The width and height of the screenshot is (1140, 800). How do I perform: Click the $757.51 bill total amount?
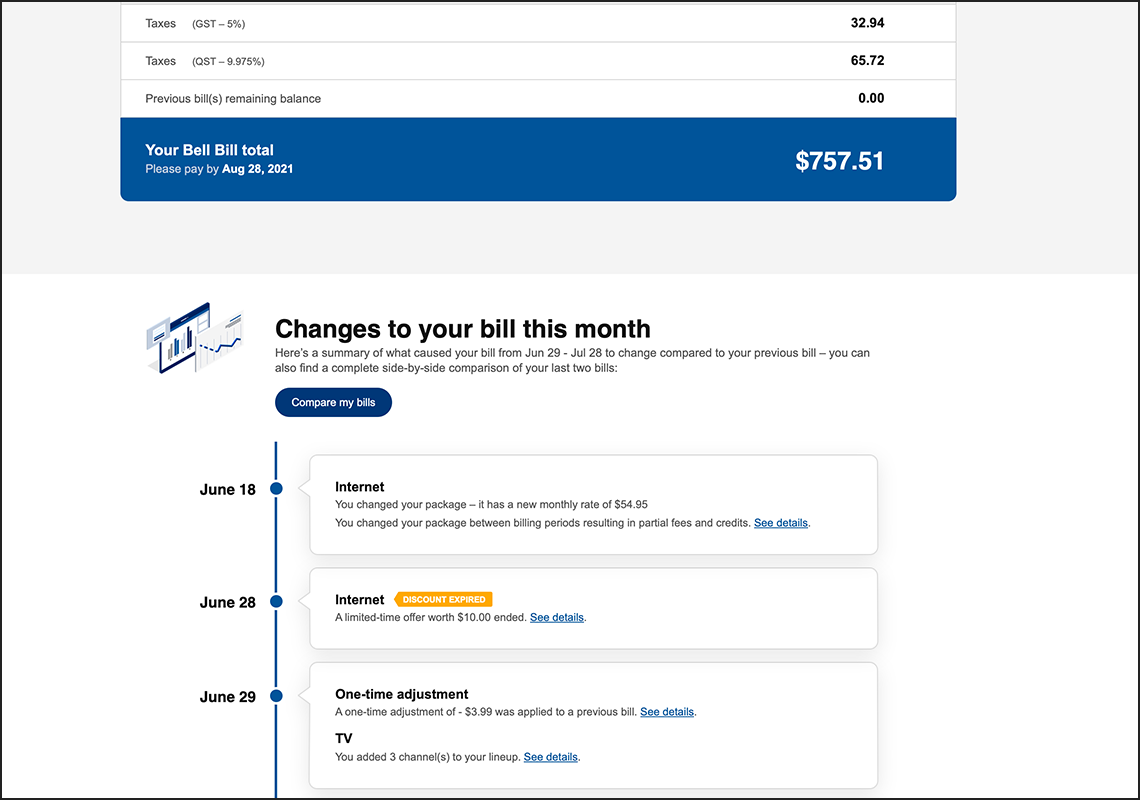(840, 160)
